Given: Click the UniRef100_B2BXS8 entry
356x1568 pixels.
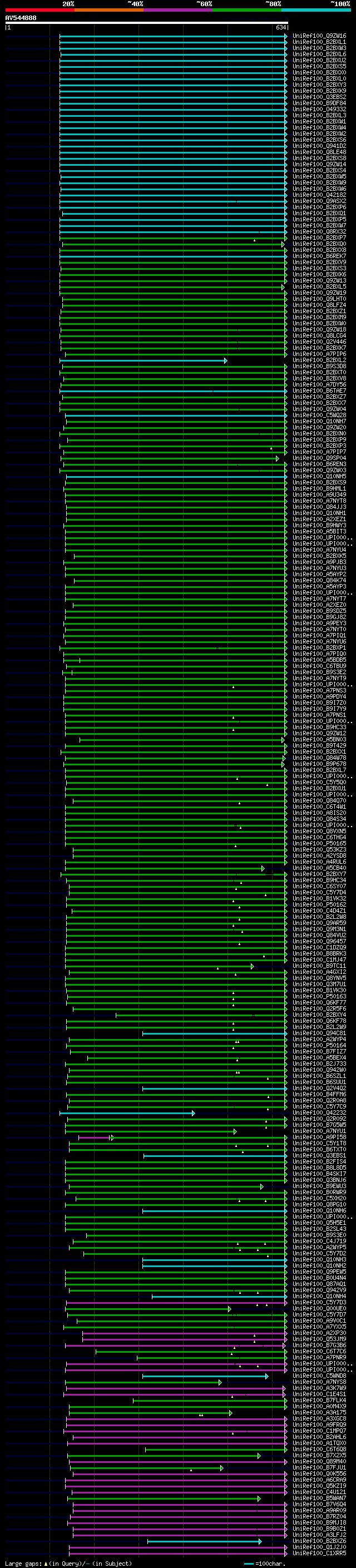Looking at the screenshot, I should [319, 159].
